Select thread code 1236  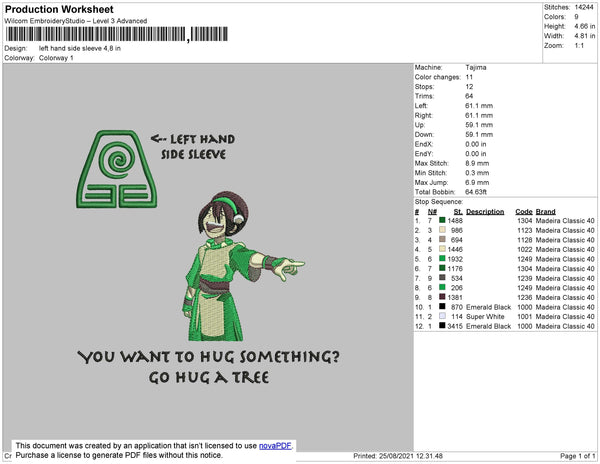525,297
